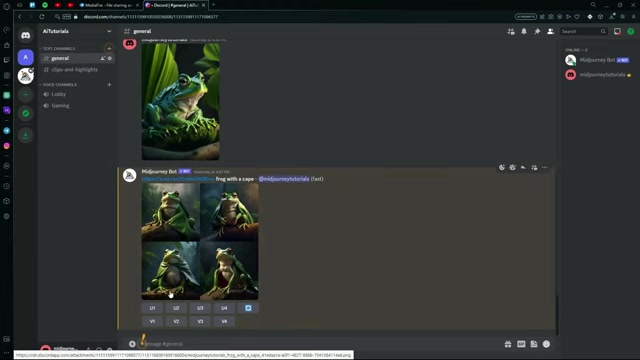Click the U1 upscale button
The image size is (640, 360).
click(152, 308)
